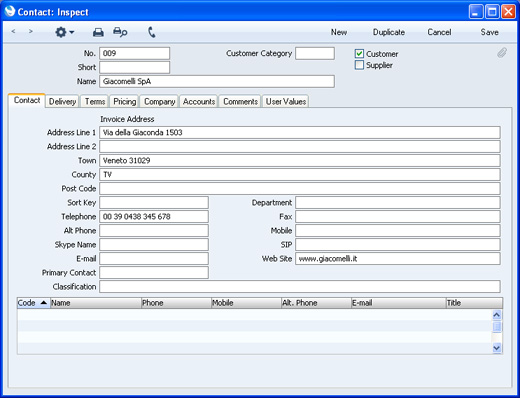Open the gear operations menu

pyautogui.click(x=64, y=32)
